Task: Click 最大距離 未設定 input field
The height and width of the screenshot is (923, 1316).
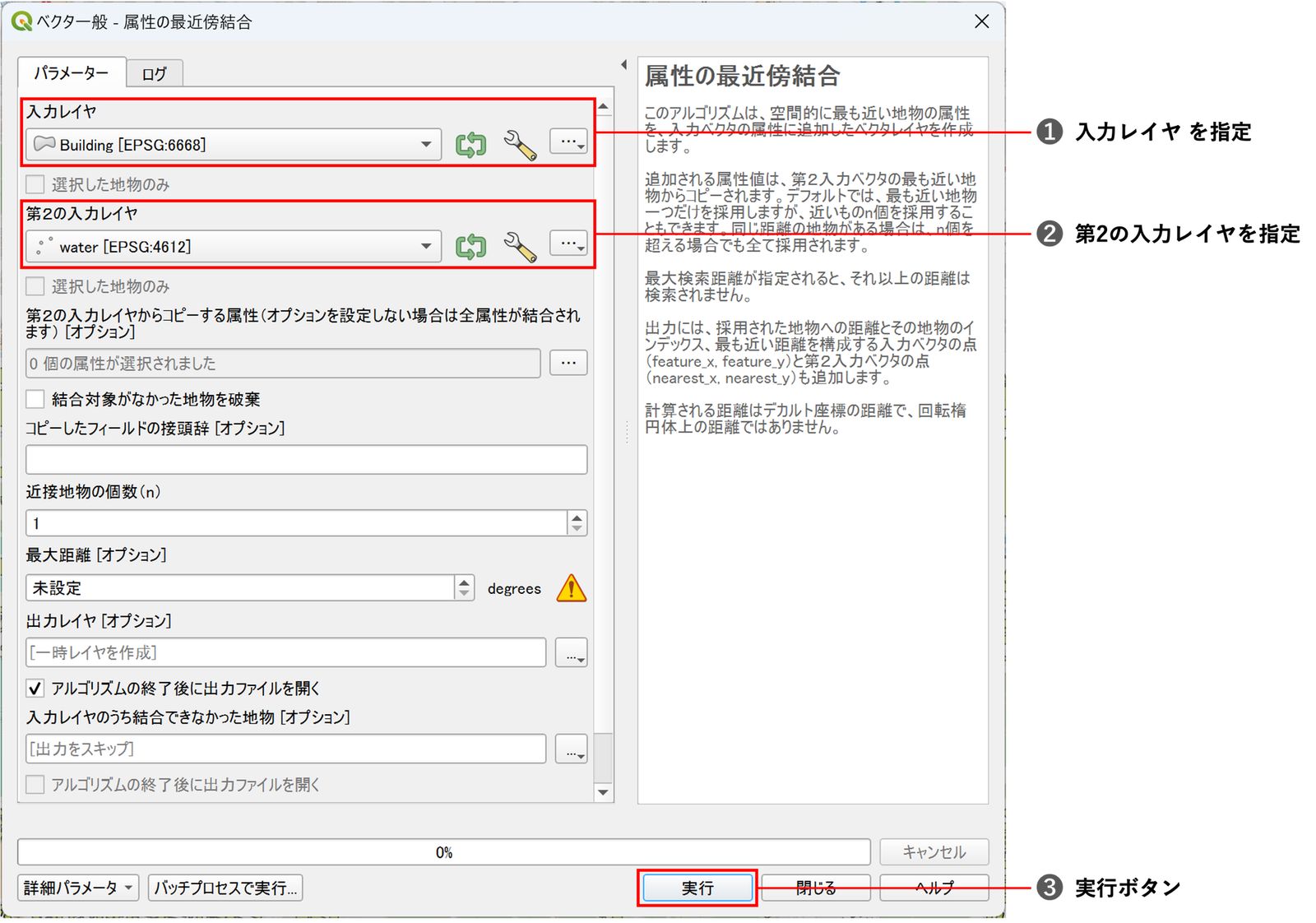Action: point(242,588)
